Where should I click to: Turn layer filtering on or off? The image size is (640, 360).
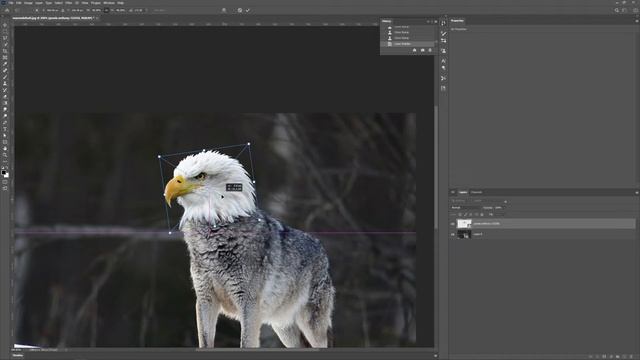pyautogui.click(x=505, y=202)
